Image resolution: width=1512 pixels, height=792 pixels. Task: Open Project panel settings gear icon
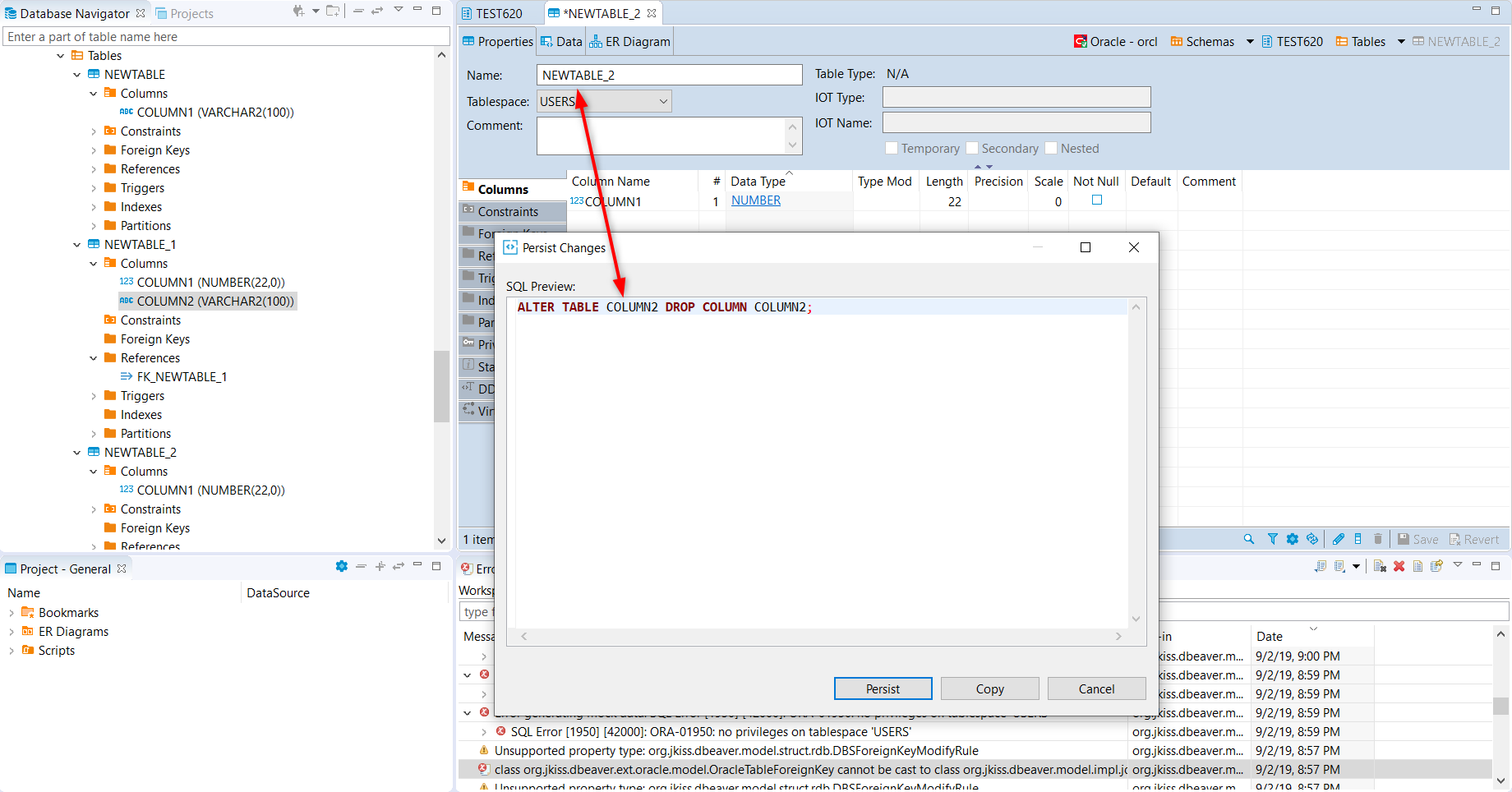point(342,566)
